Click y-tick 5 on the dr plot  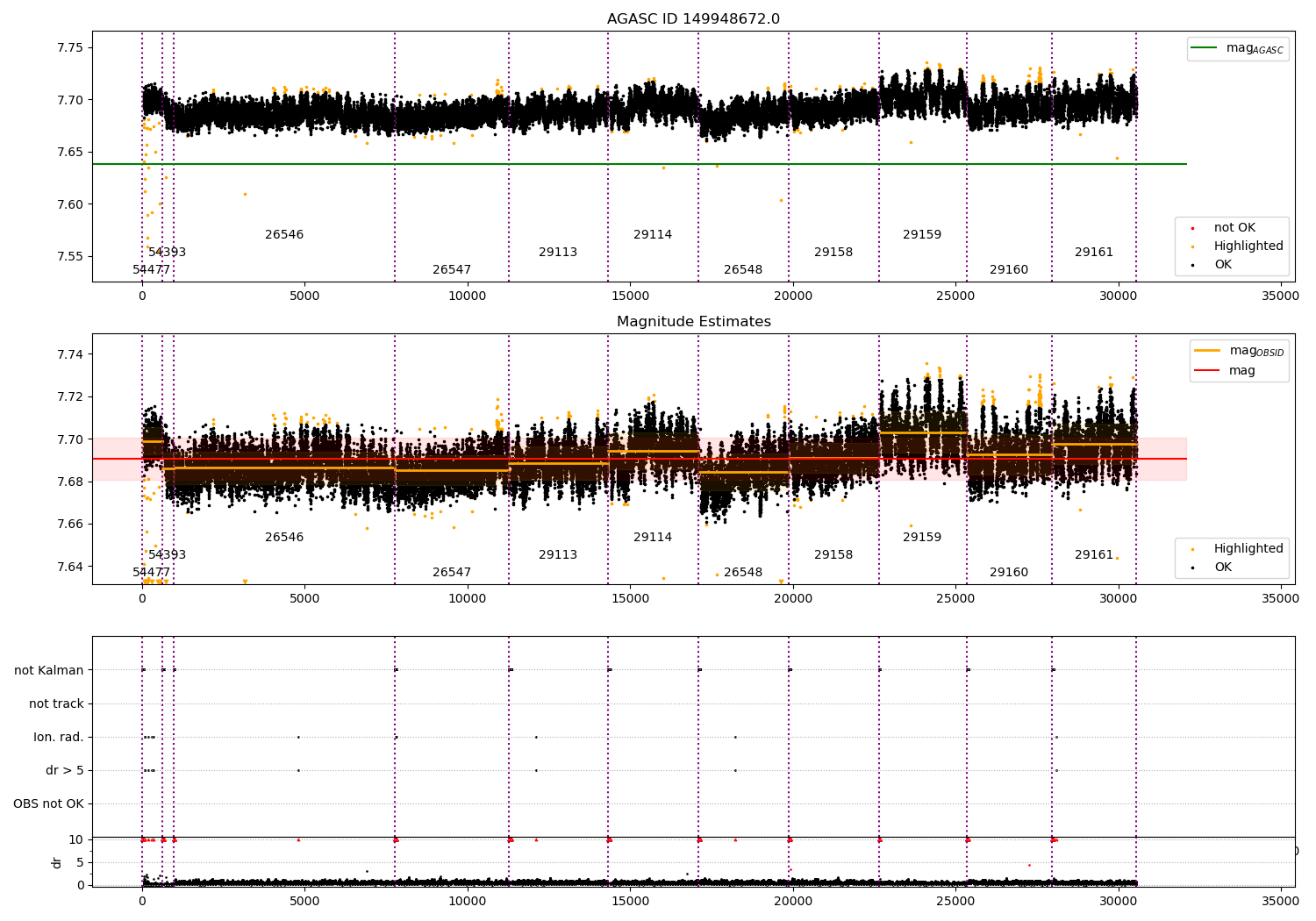coord(81,863)
